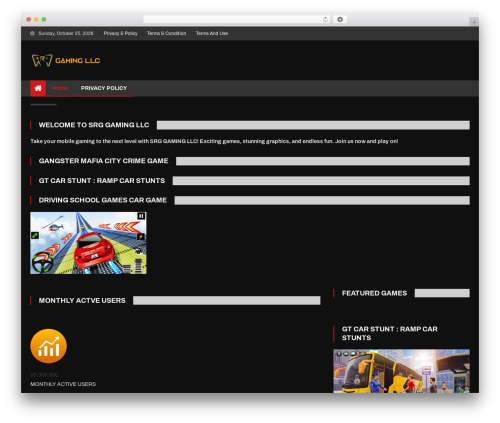Click the Driving School Games Car Game heading
The width and height of the screenshot is (500, 423).
pyautogui.click(x=103, y=200)
